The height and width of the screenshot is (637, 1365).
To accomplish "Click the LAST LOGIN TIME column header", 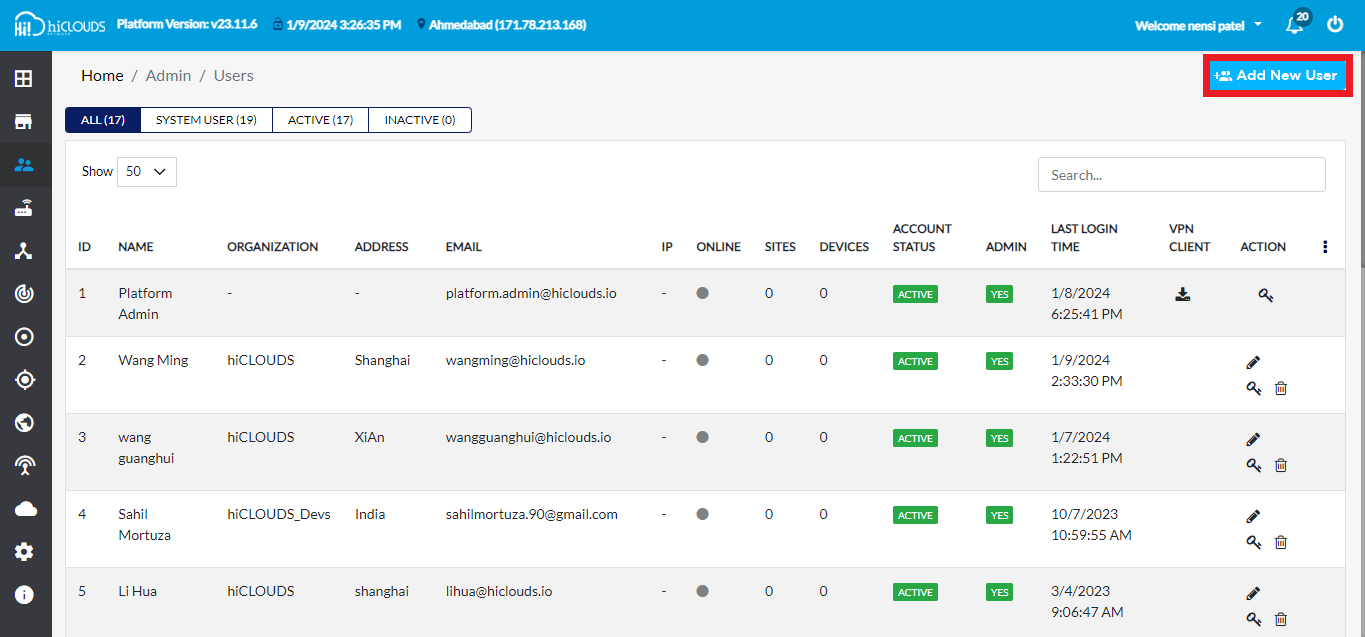I will [1084, 238].
